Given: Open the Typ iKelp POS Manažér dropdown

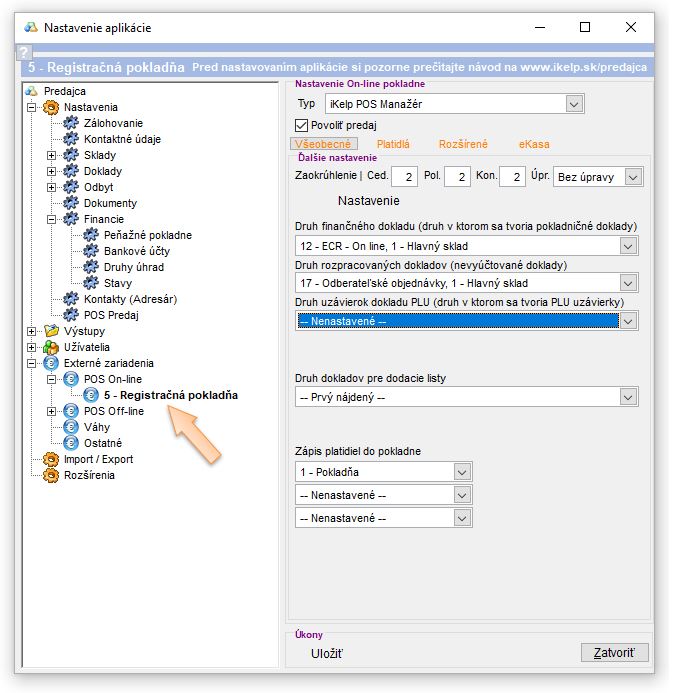Looking at the screenshot, I should 573,103.
